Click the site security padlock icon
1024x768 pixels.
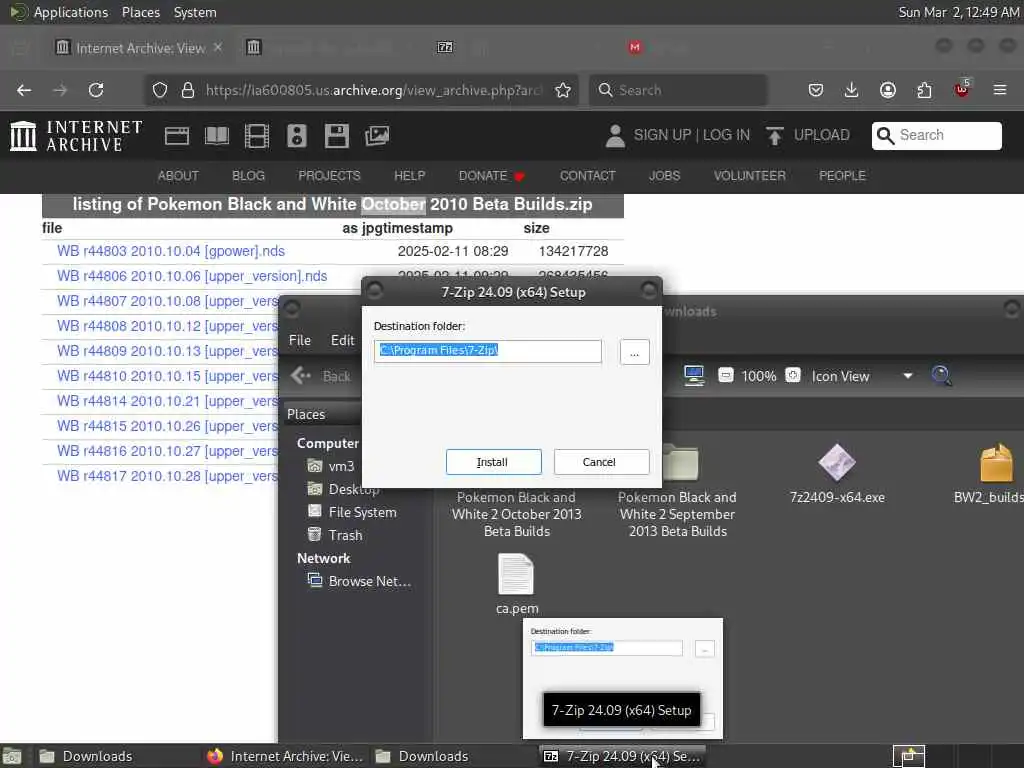click(188, 90)
